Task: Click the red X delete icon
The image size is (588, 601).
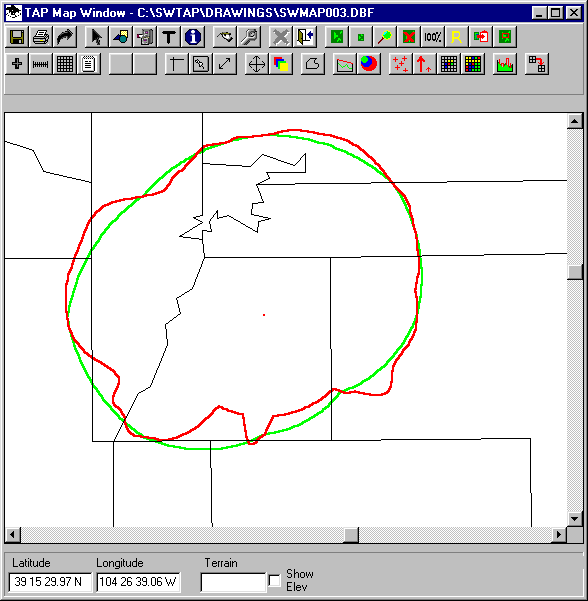Action: (x=409, y=37)
